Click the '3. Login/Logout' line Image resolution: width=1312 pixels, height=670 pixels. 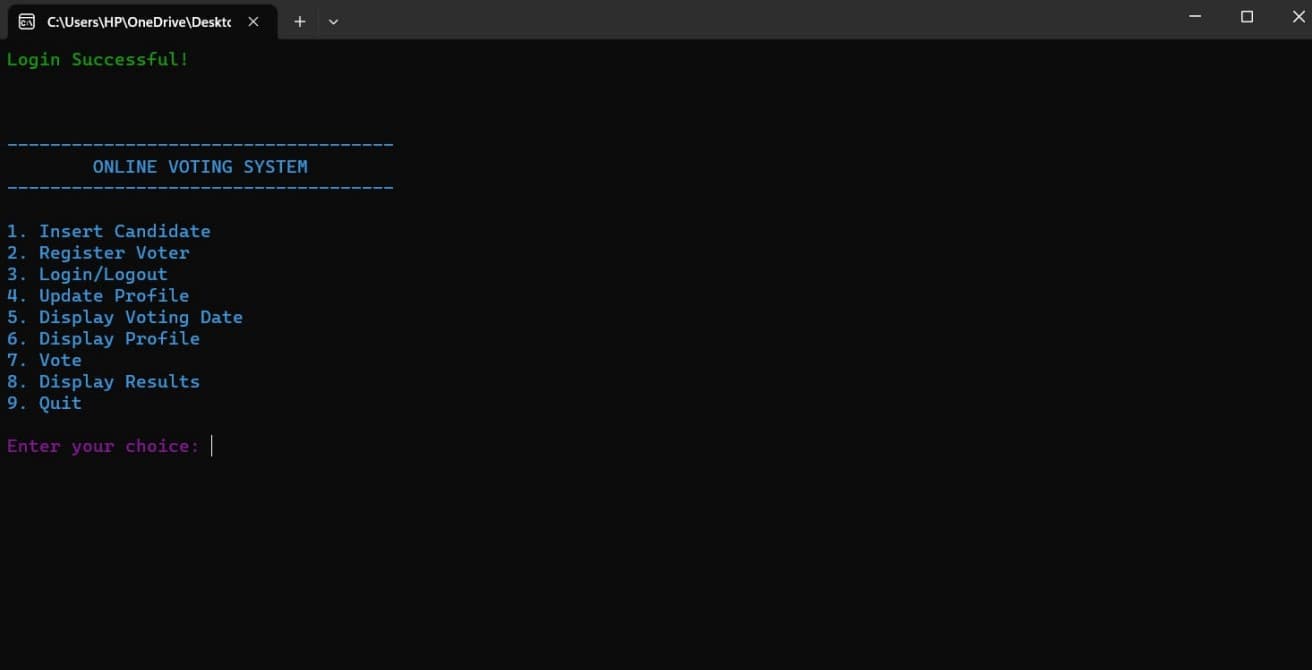tap(87, 274)
